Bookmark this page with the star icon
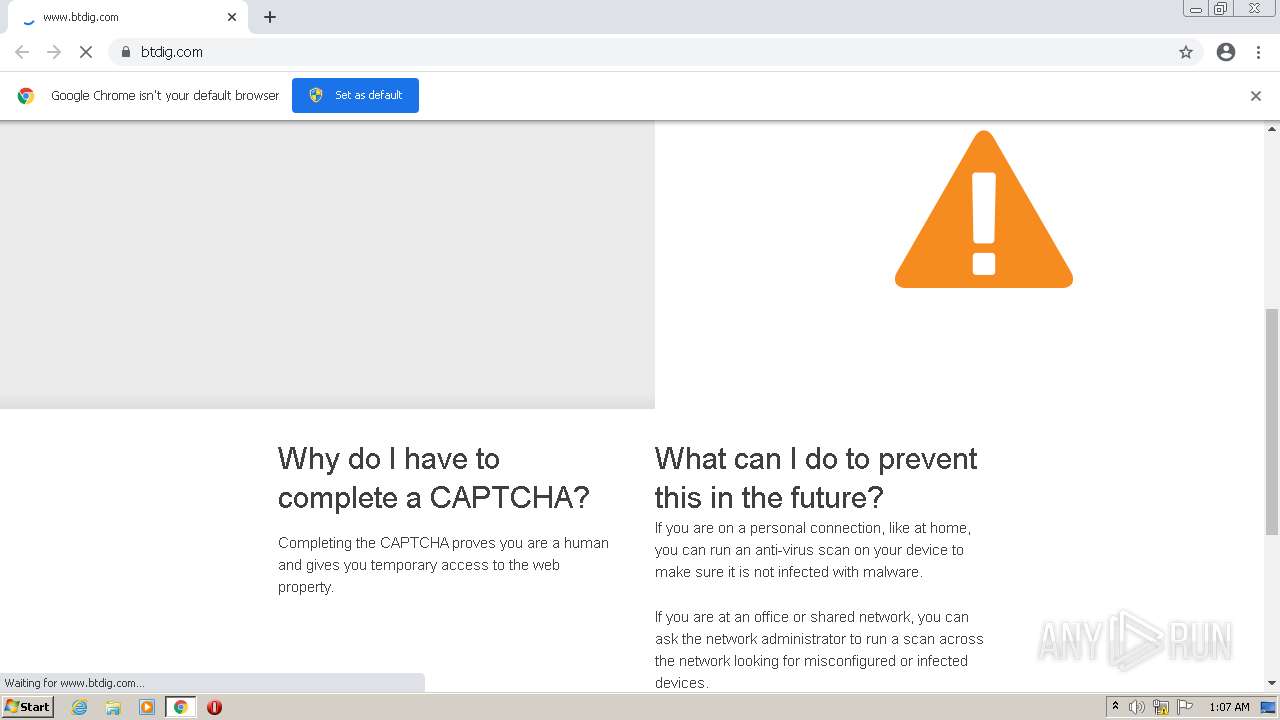Viewport: 1280px width, 720px height. tap(1186, 52)
